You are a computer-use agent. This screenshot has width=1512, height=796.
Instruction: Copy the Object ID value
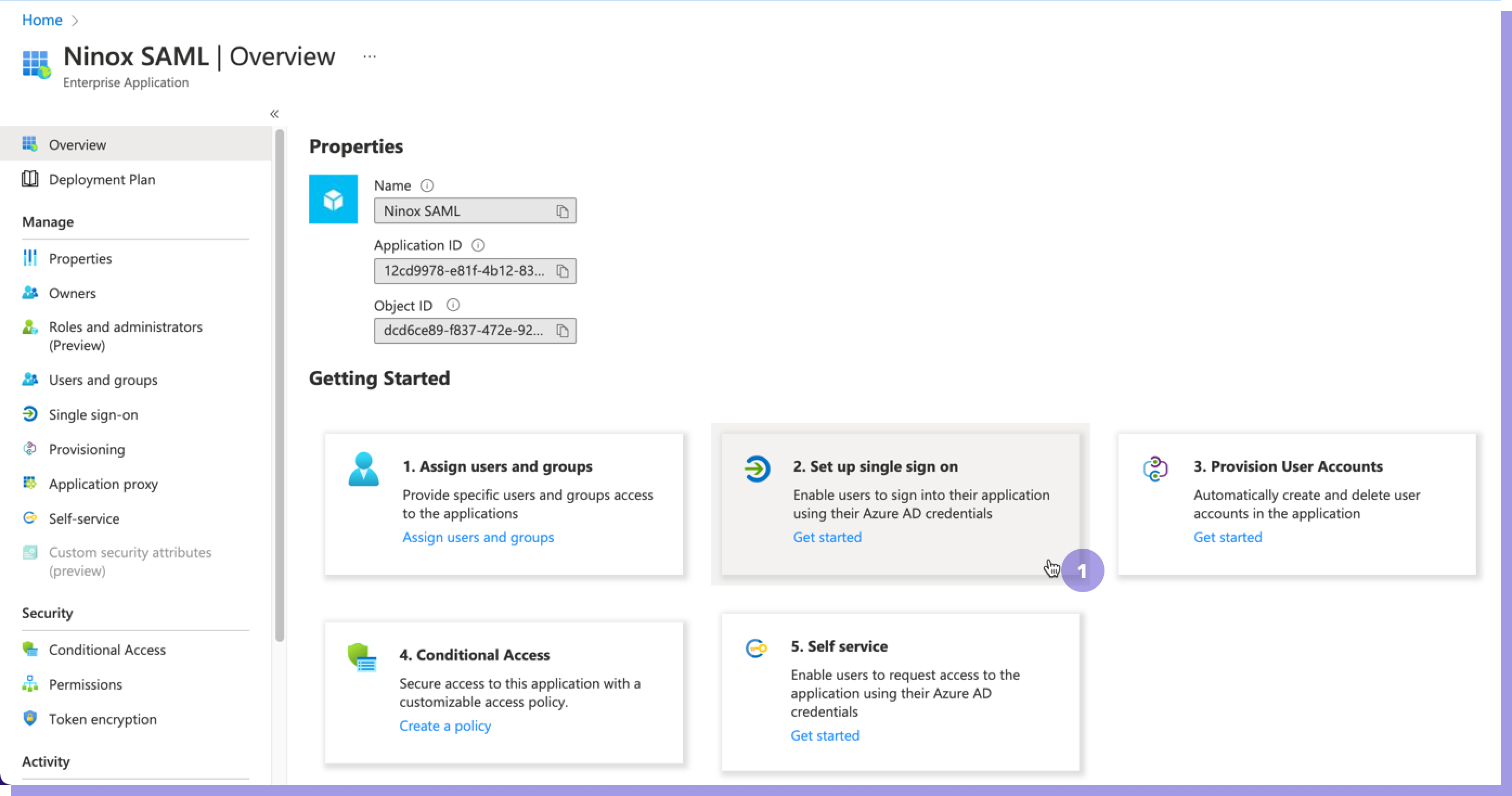pyautogui.click(x=563, y=331)
